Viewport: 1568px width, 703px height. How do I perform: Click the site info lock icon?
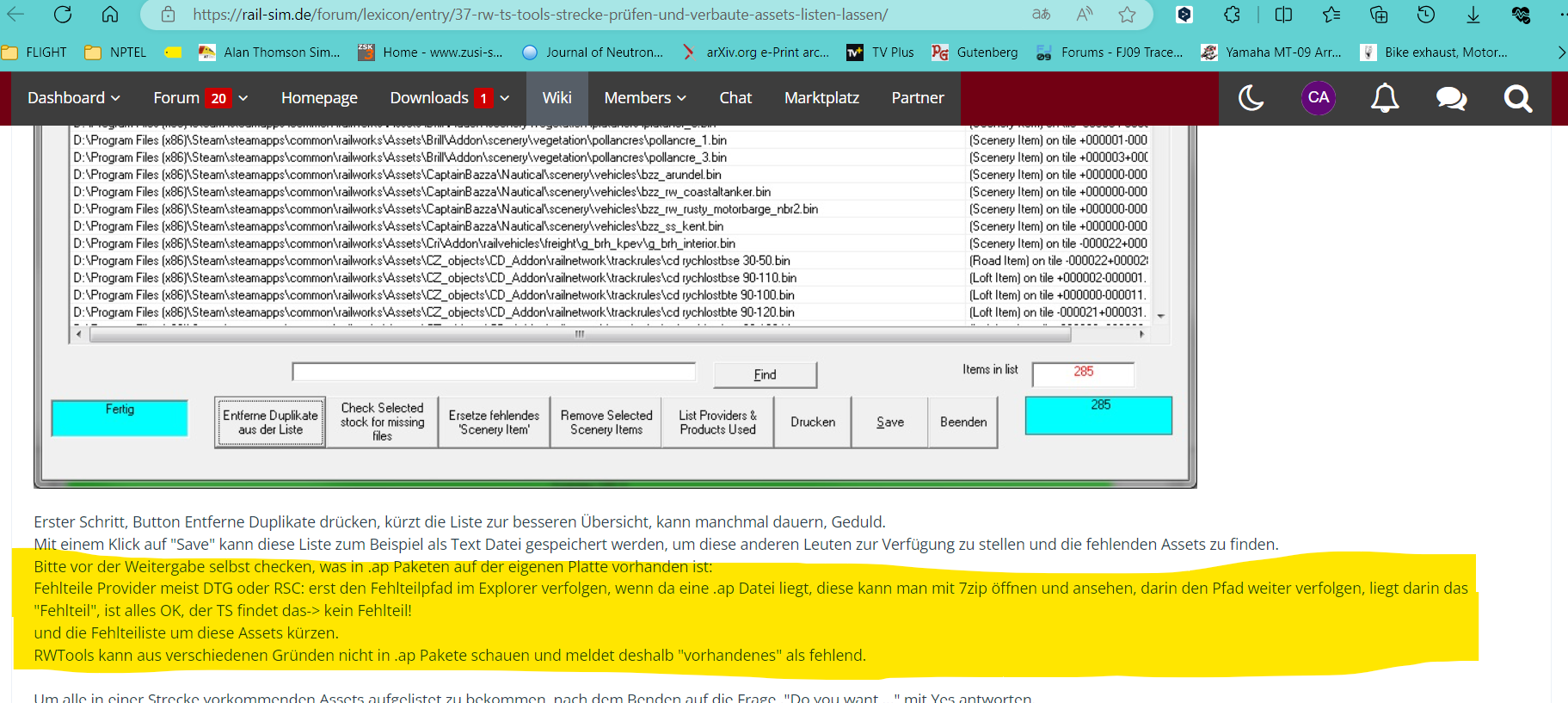(x=169, y=15)
